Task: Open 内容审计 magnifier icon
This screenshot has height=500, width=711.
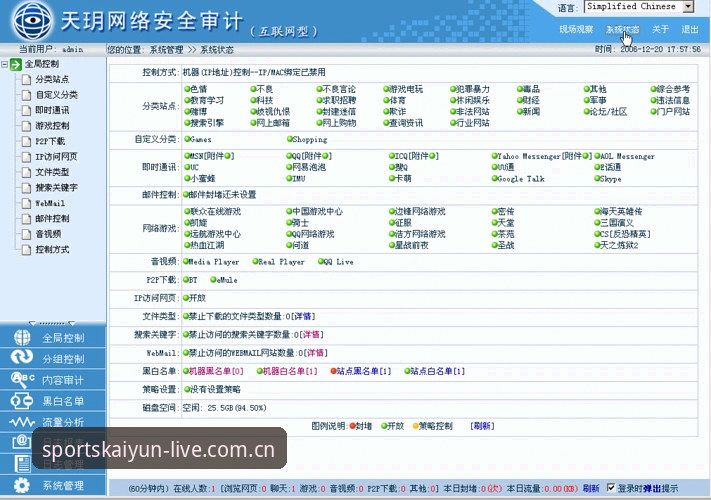Action: (22, 379)
